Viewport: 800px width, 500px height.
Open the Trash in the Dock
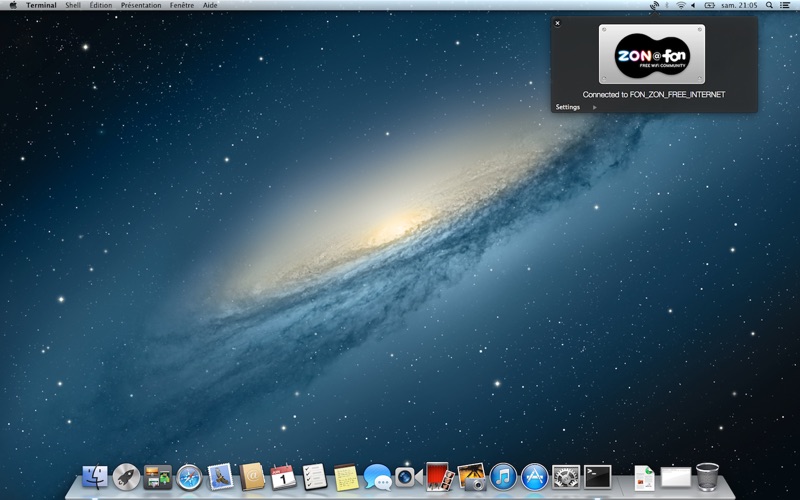coord(707,477)
